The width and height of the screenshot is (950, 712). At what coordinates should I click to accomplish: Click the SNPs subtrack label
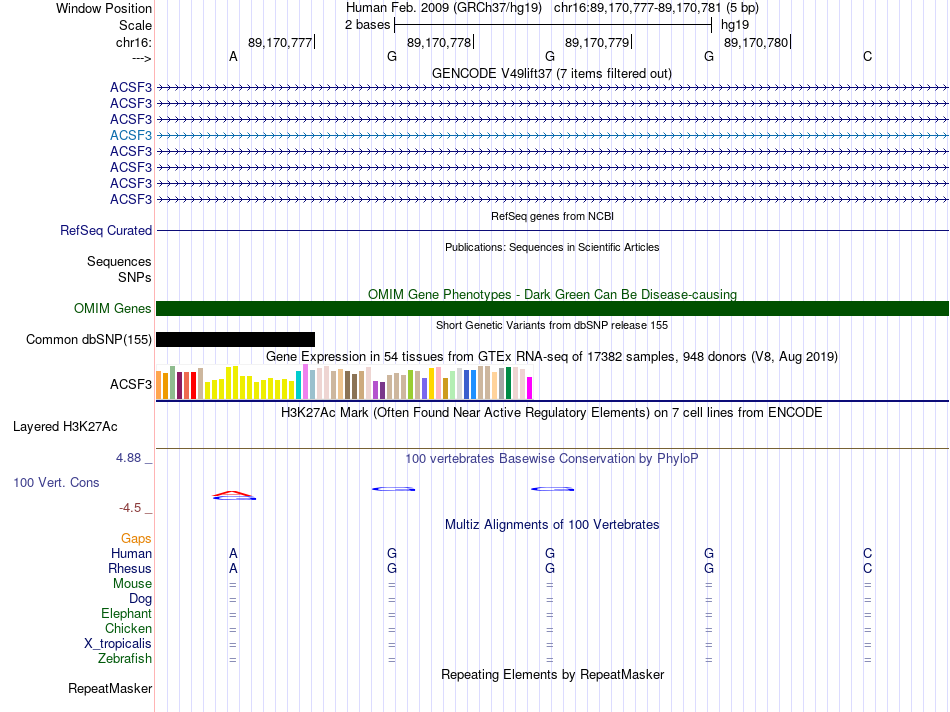click(x=135, y=277)
